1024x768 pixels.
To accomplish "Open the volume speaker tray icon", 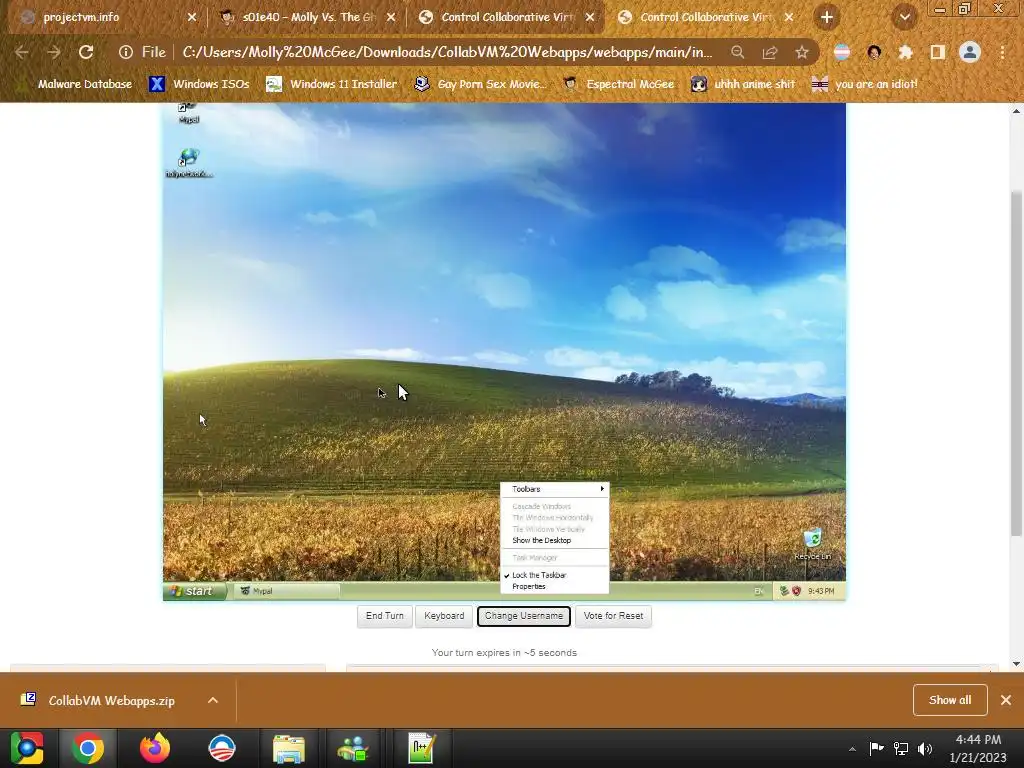I will tap(925, 748).
